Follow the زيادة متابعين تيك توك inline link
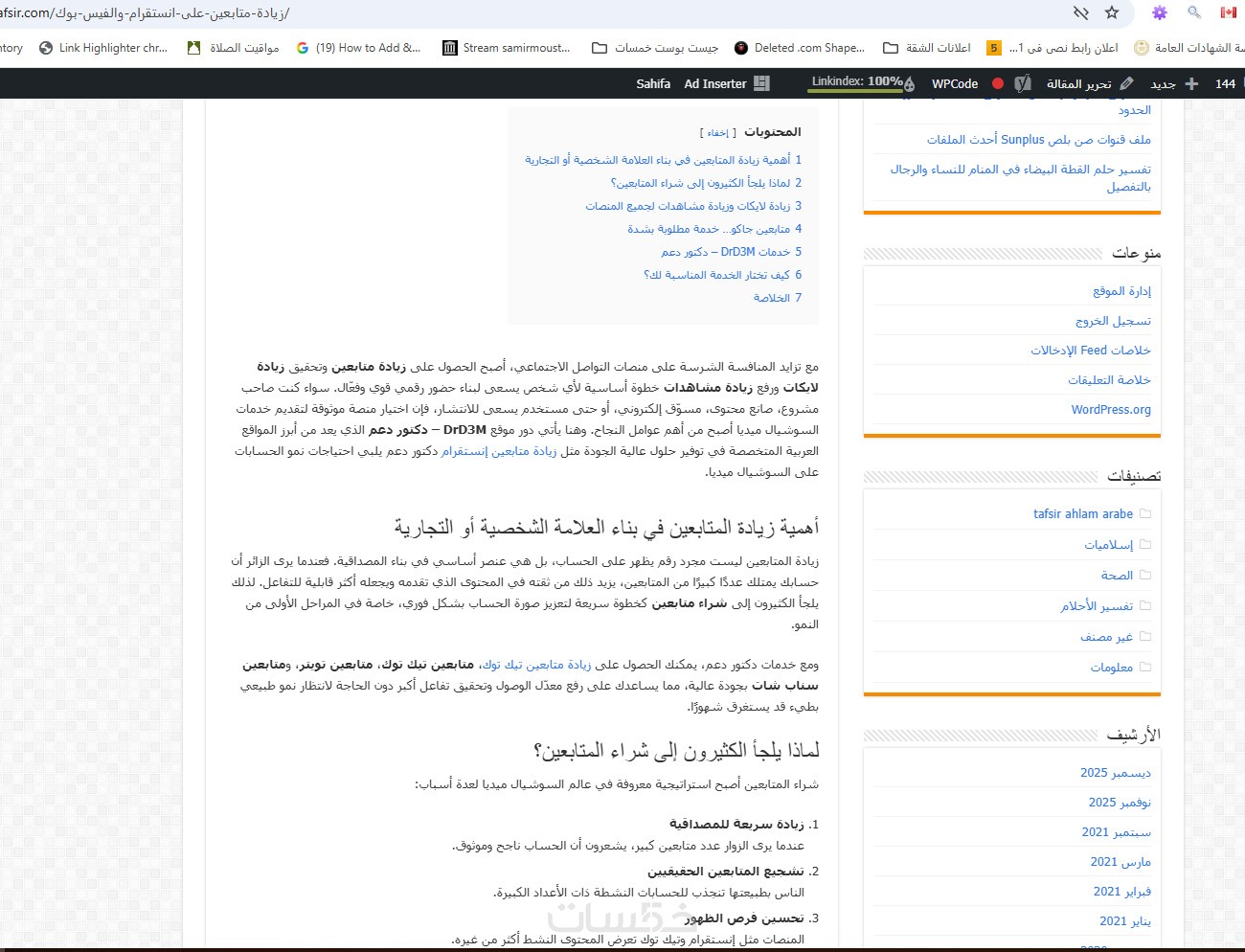Image resolution: width=1245 pixels, height=952 pixels. (536, 665)
